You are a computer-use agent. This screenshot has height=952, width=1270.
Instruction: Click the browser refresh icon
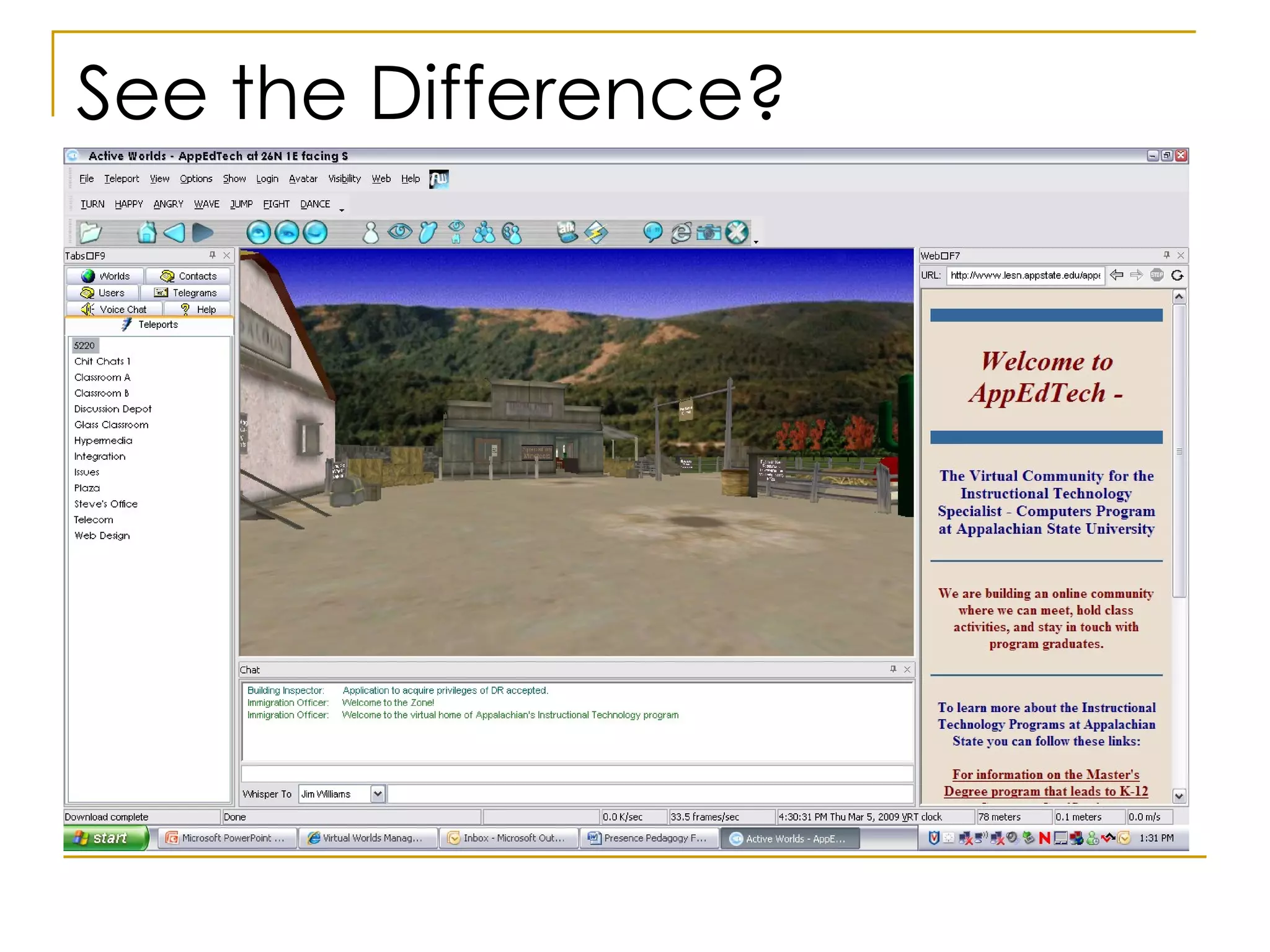[1177, 275]
